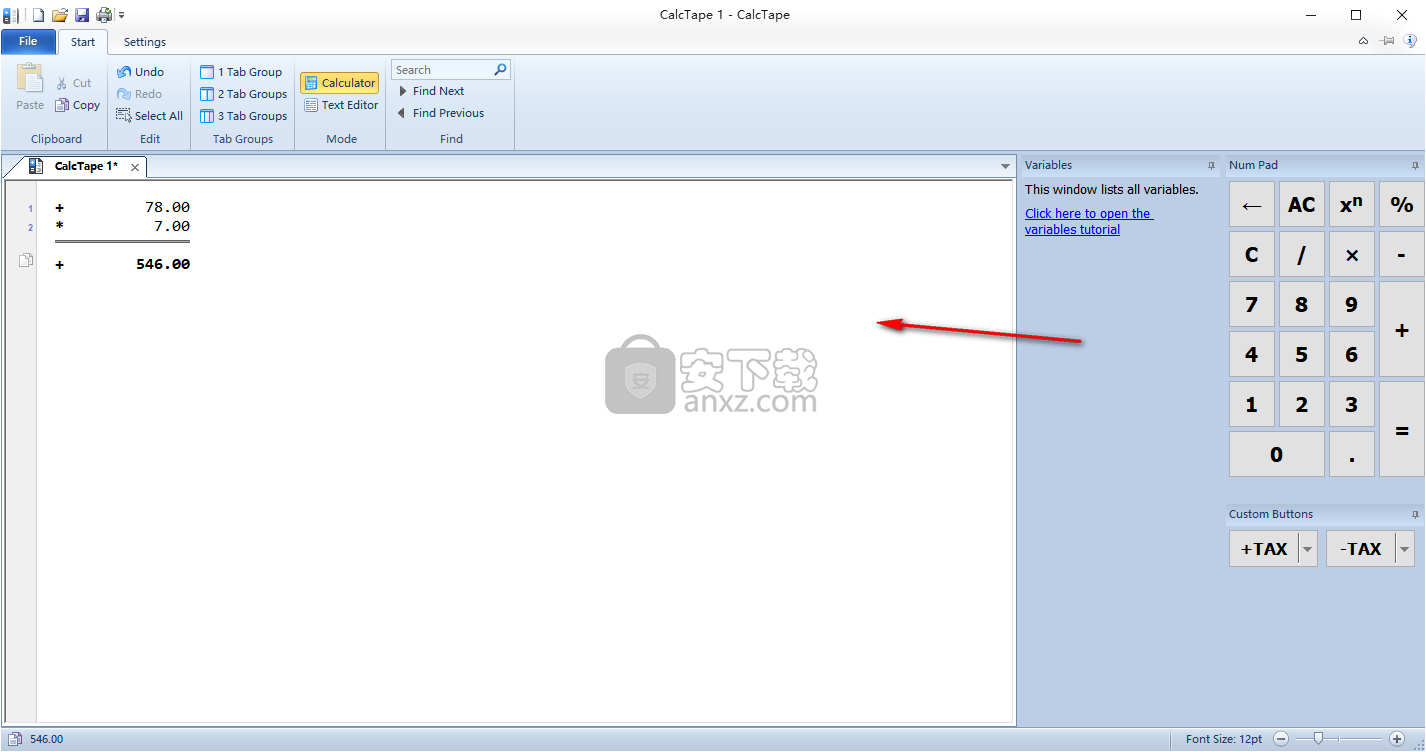
Task: Click the status bar copy icon beside 546.00
Action: 15,739
